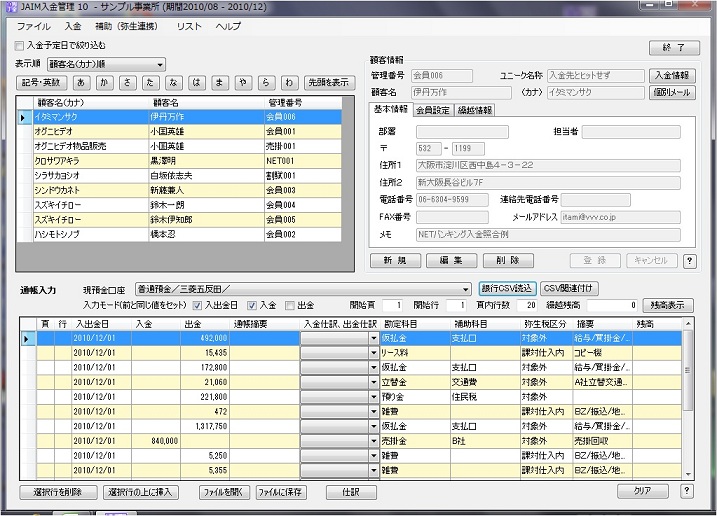Click the 繰越残高 input field

(x=612, y=305)
